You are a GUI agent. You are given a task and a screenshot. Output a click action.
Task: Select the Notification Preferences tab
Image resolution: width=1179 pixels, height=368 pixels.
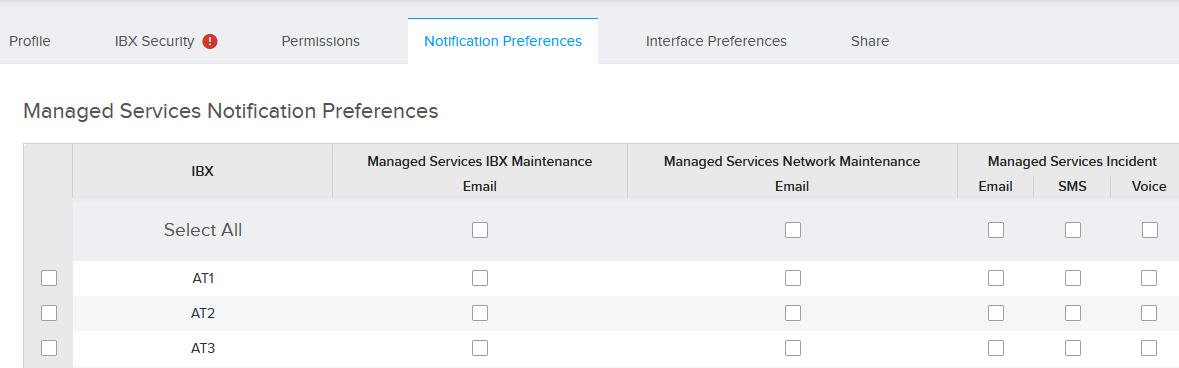503,41
